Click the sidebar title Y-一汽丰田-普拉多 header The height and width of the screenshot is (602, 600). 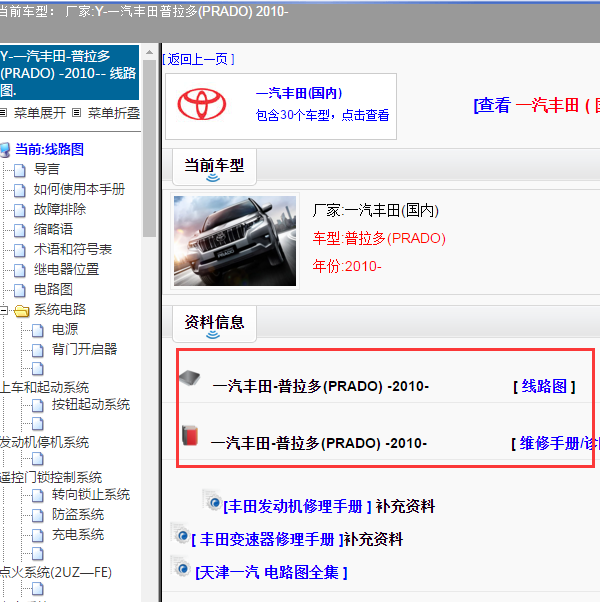69,73
